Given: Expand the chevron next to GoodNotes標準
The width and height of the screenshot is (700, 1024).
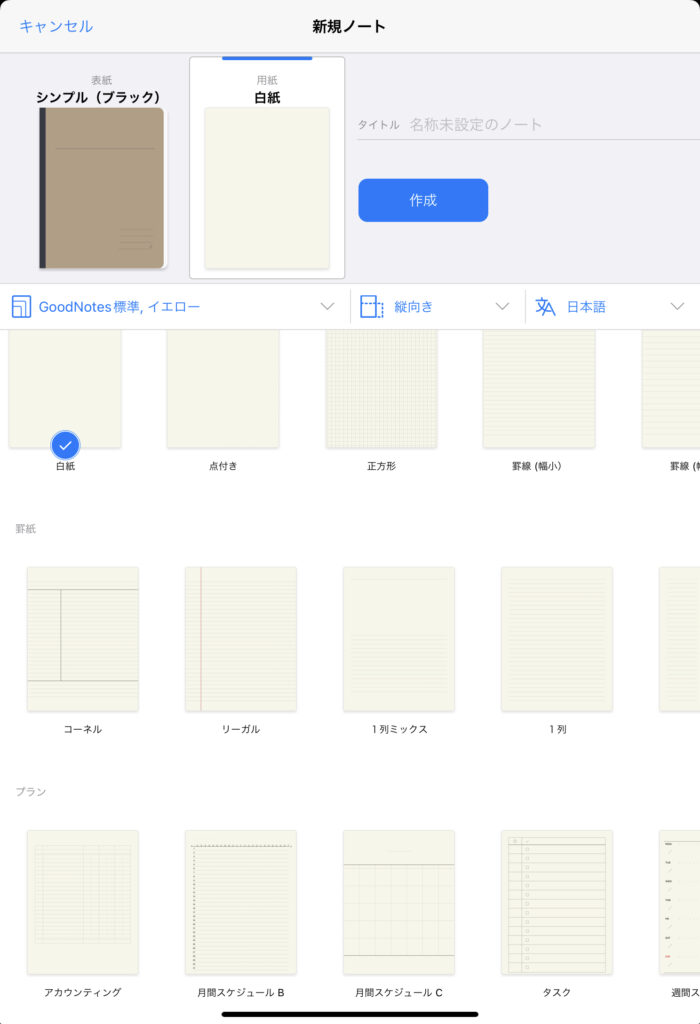Looking at the screenshot, I should pos(328,306).
